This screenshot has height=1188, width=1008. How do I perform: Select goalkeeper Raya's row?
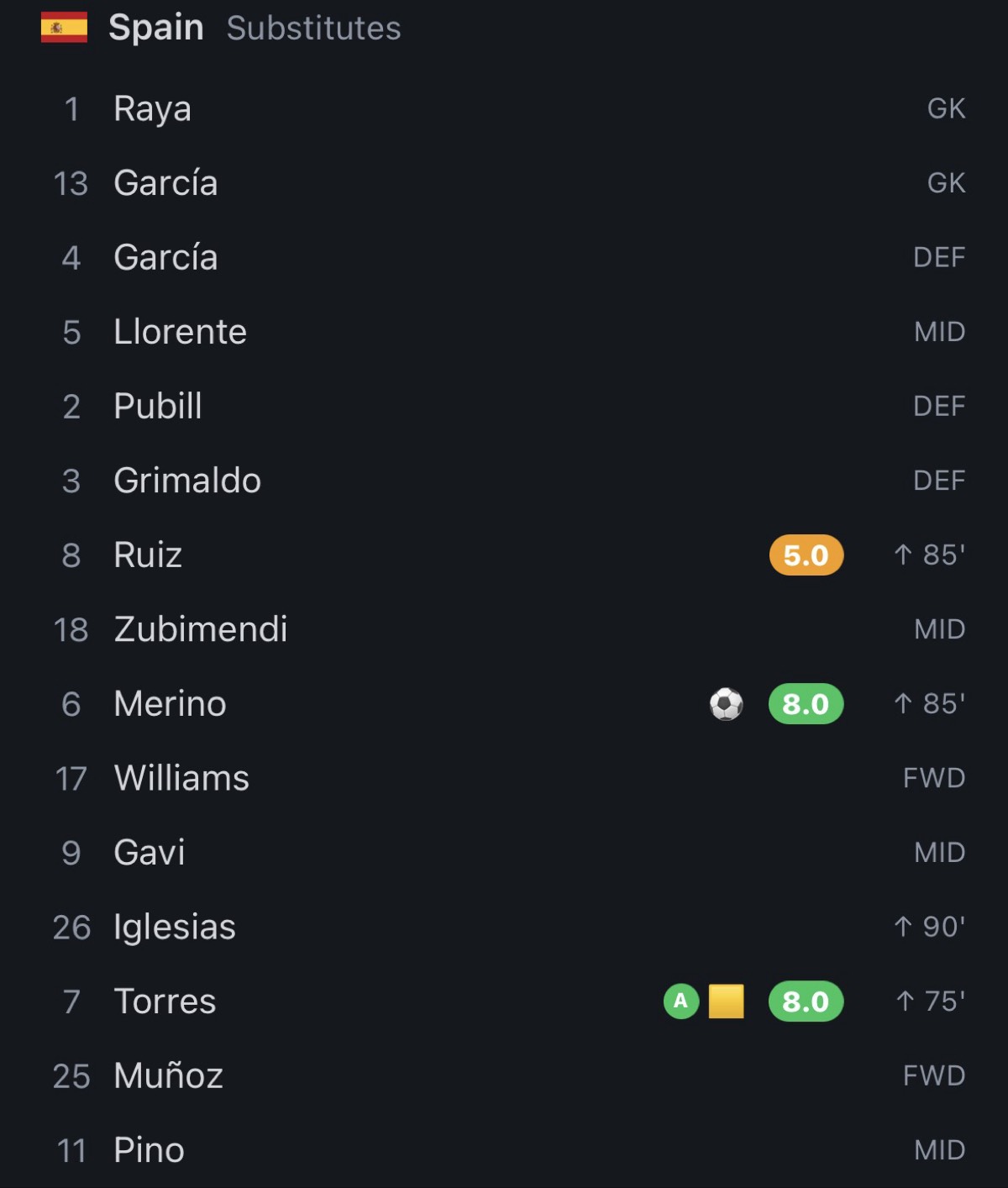tap(504, 108)
